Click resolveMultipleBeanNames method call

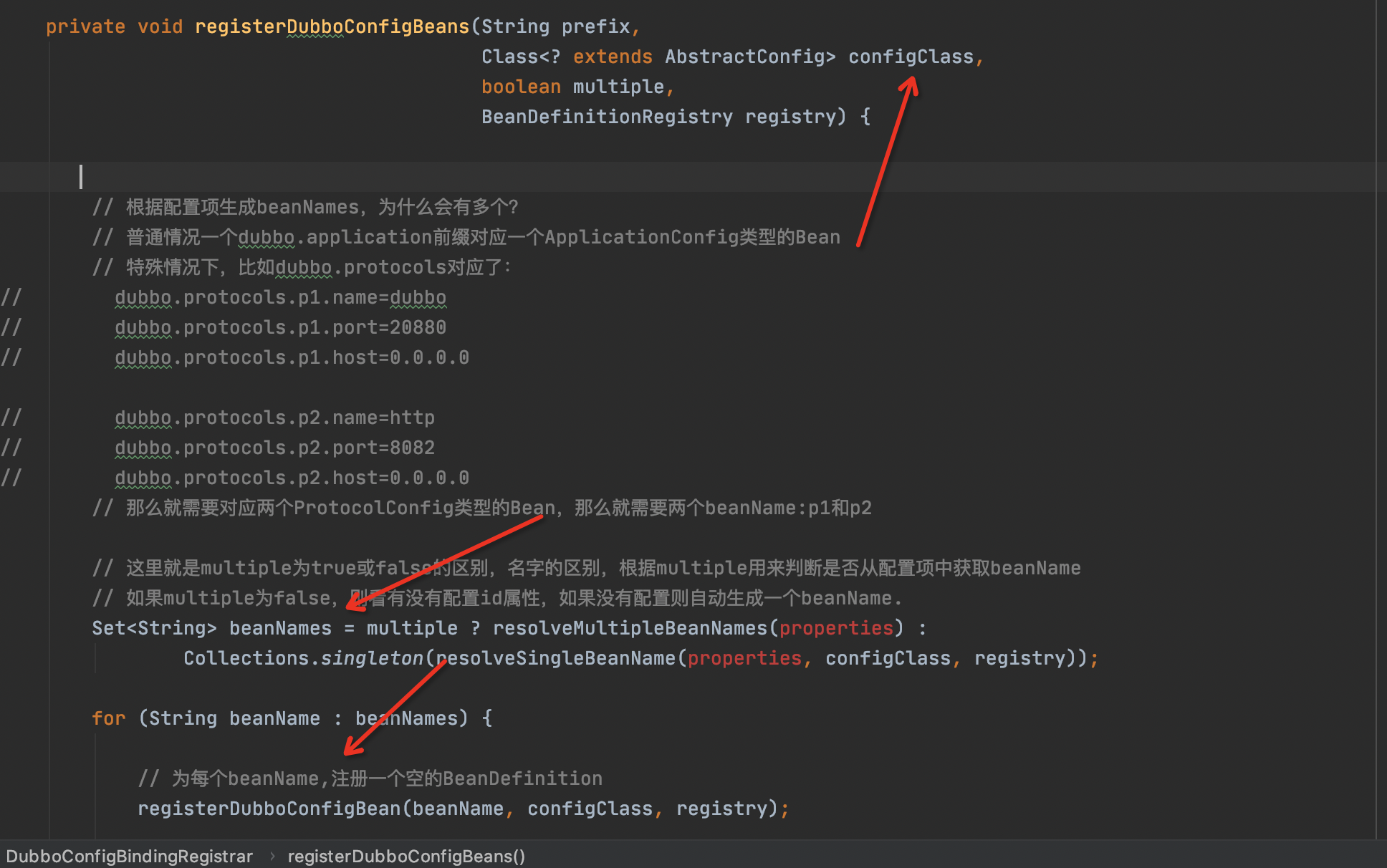point(630,628)
